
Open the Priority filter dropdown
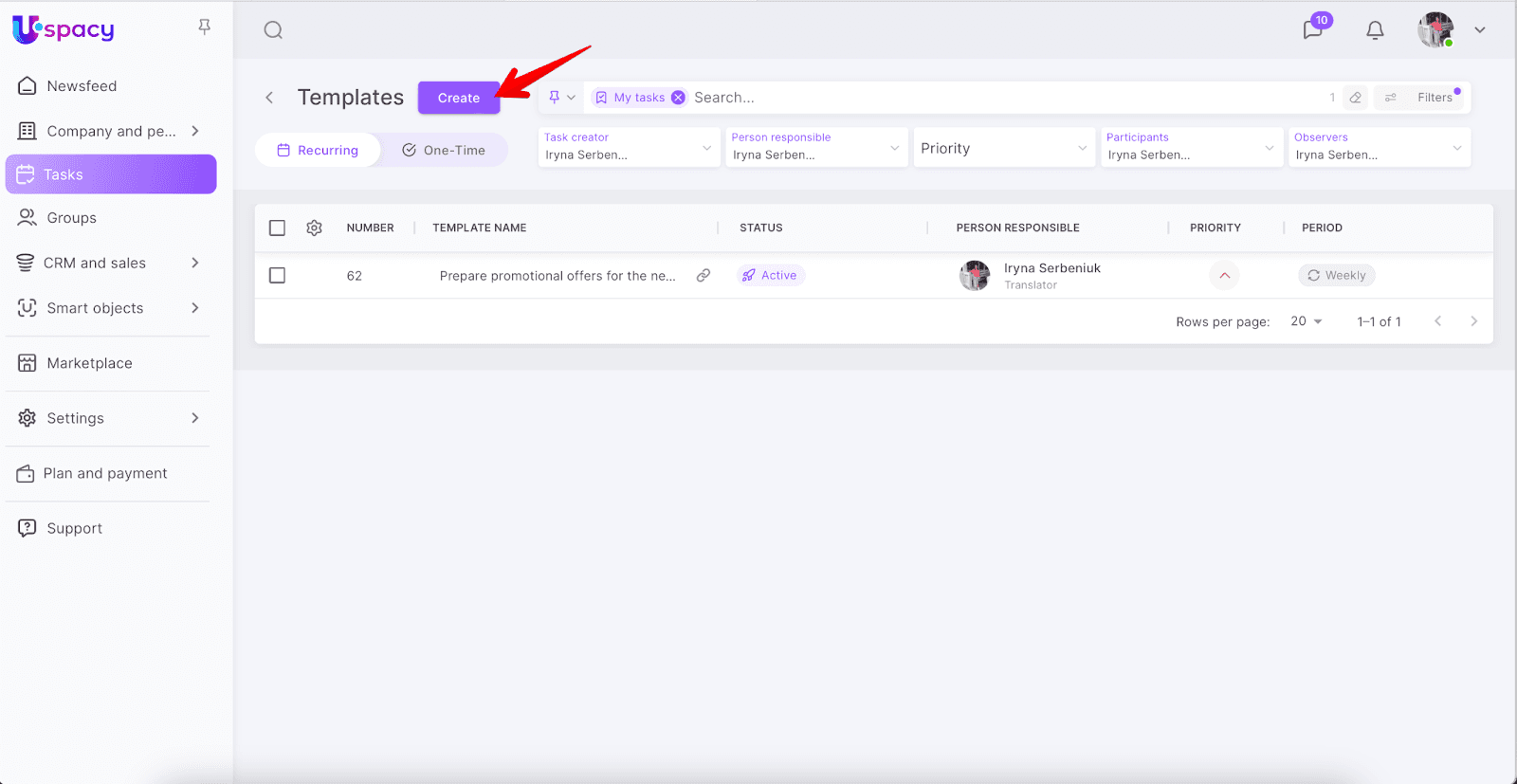coord(1003,149)
